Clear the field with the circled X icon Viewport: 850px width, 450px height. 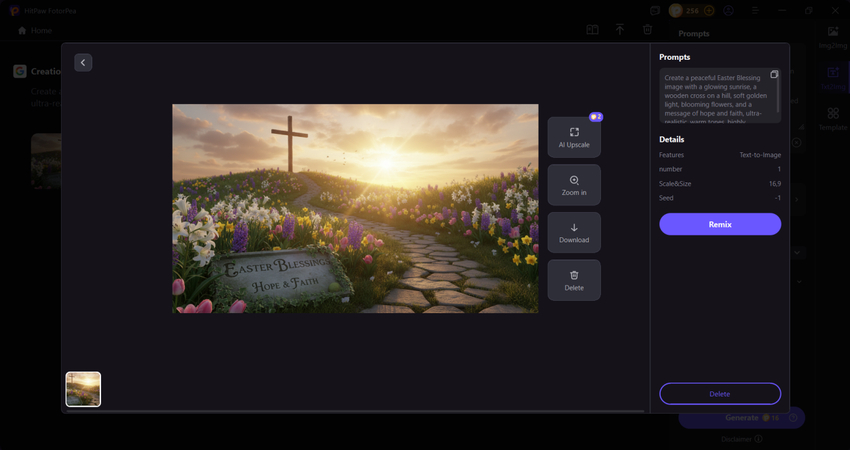tap(796, 143)
